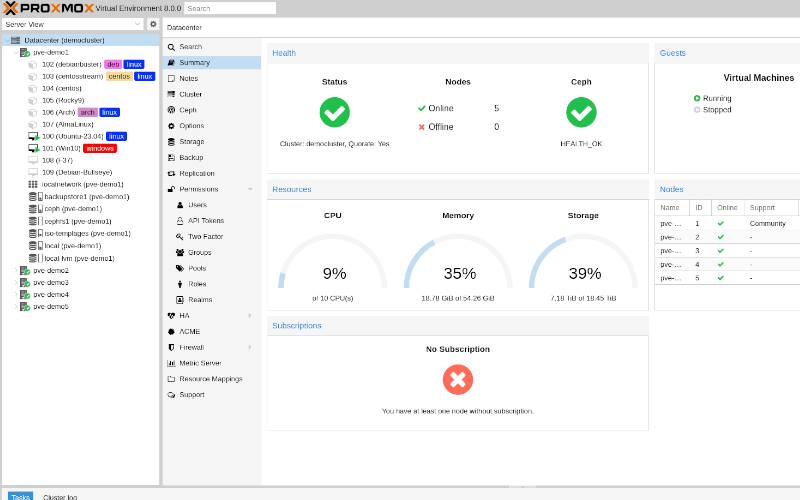
Task: Click the localnetwork (pve-demo1) grid icon
Action: pyautogui.click(x=33, y=184)
